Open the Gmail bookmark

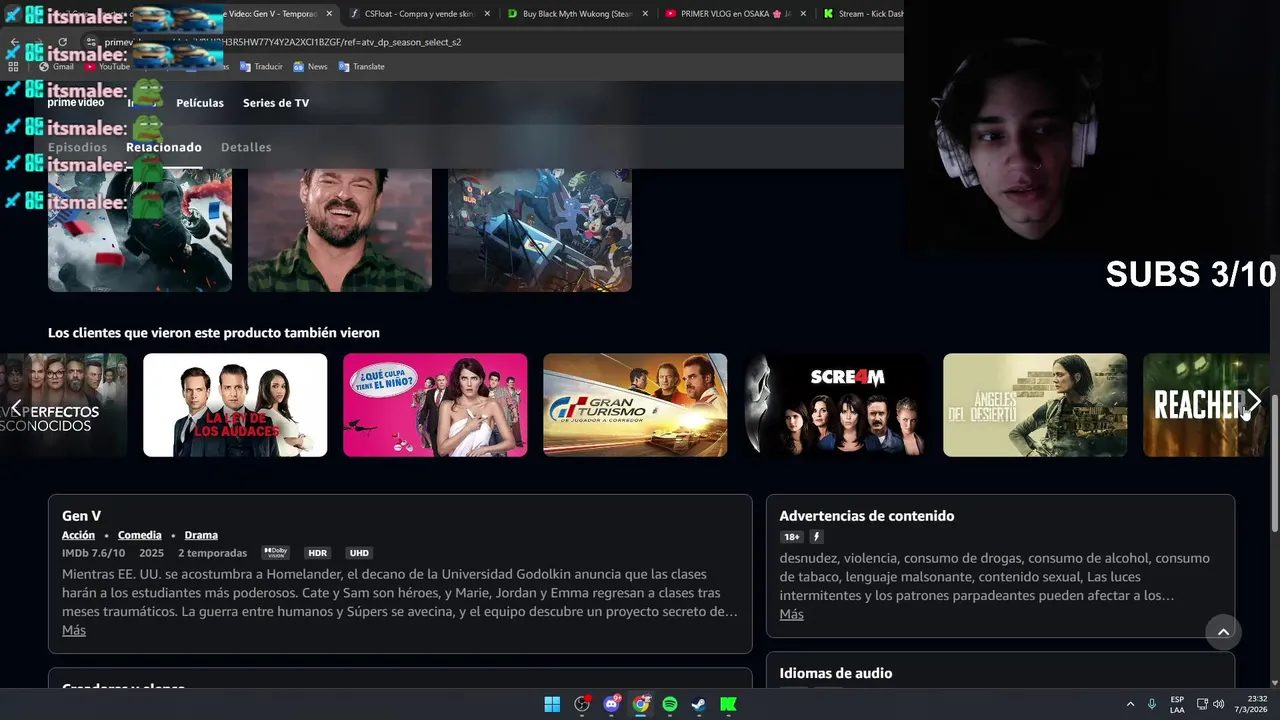click(57, 66)
